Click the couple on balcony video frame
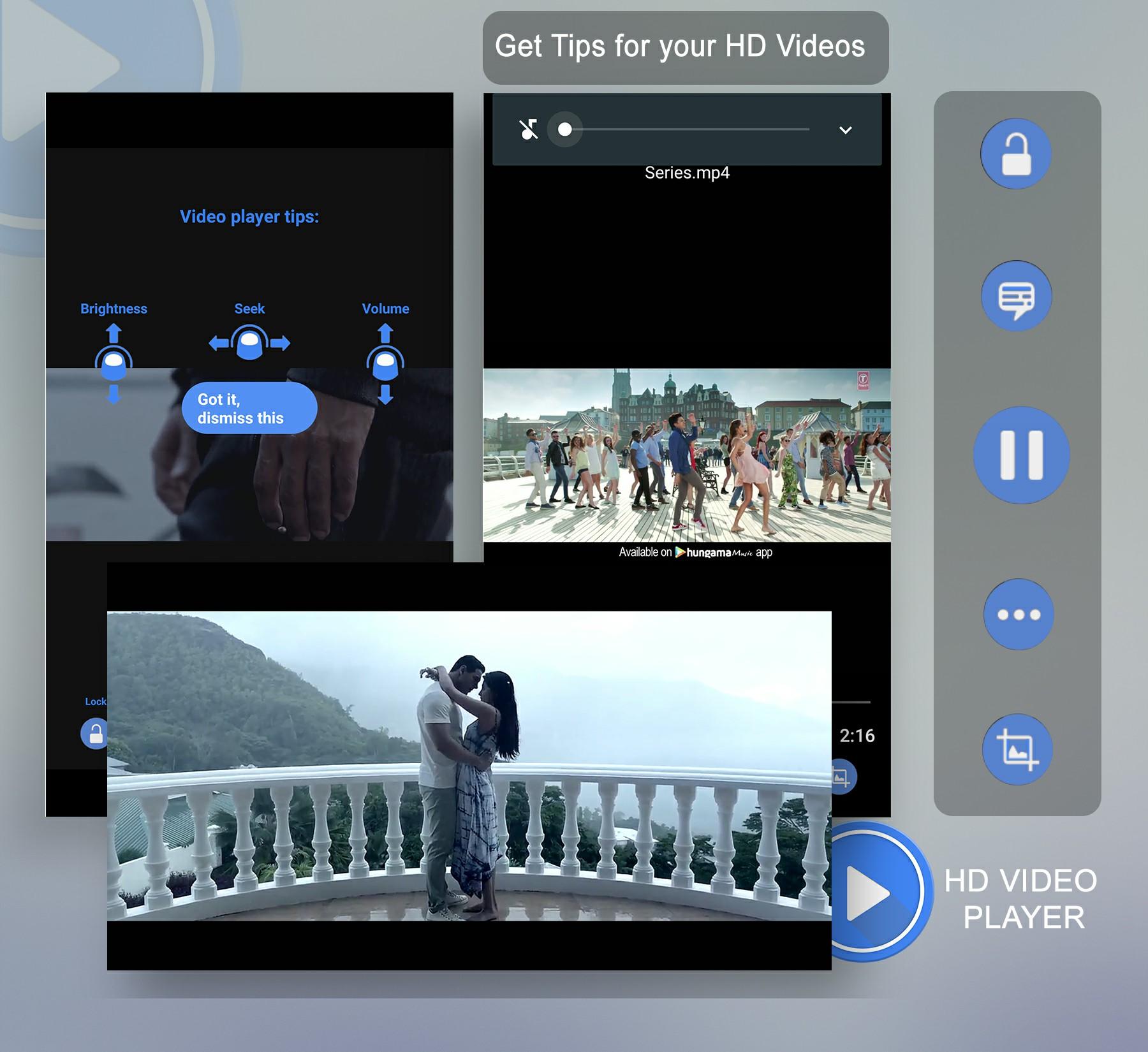 click(x=469, y=766)
